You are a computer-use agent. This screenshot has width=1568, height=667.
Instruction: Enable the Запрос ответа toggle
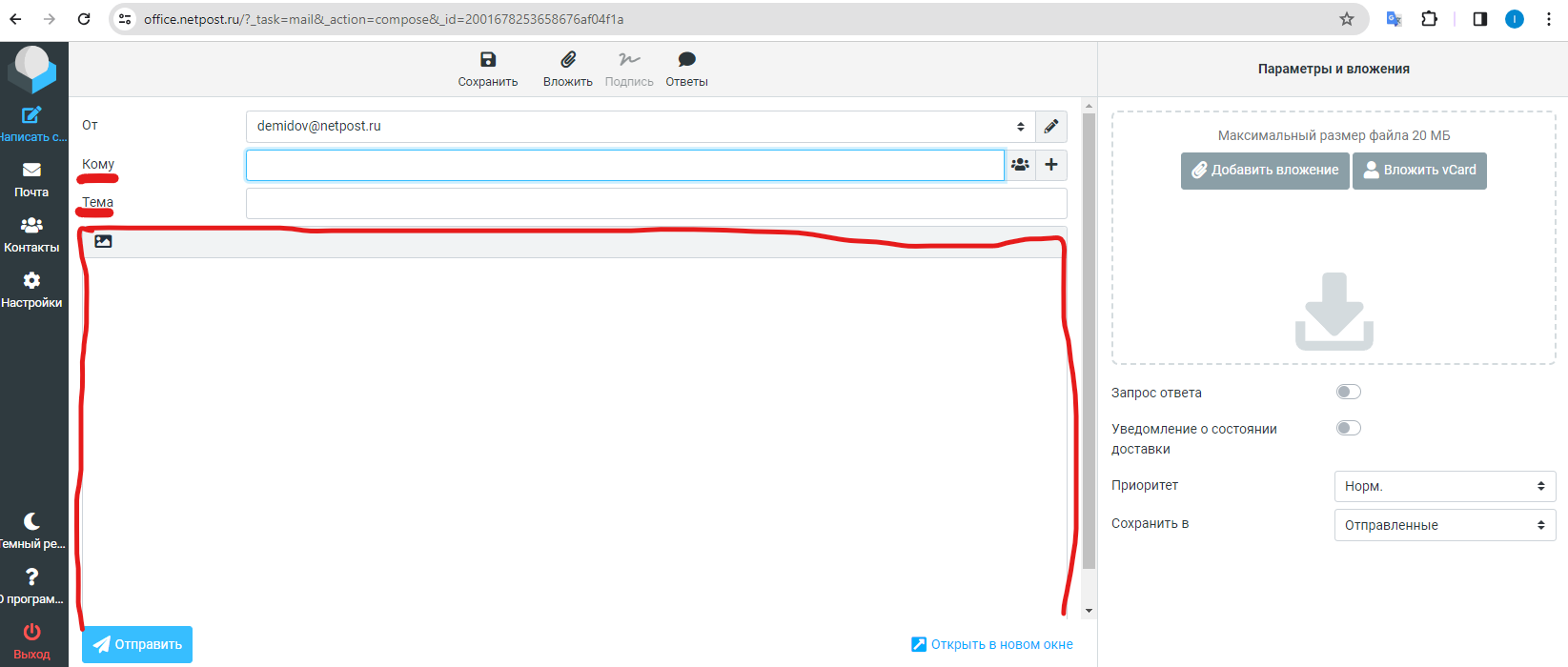point(1348,392)
